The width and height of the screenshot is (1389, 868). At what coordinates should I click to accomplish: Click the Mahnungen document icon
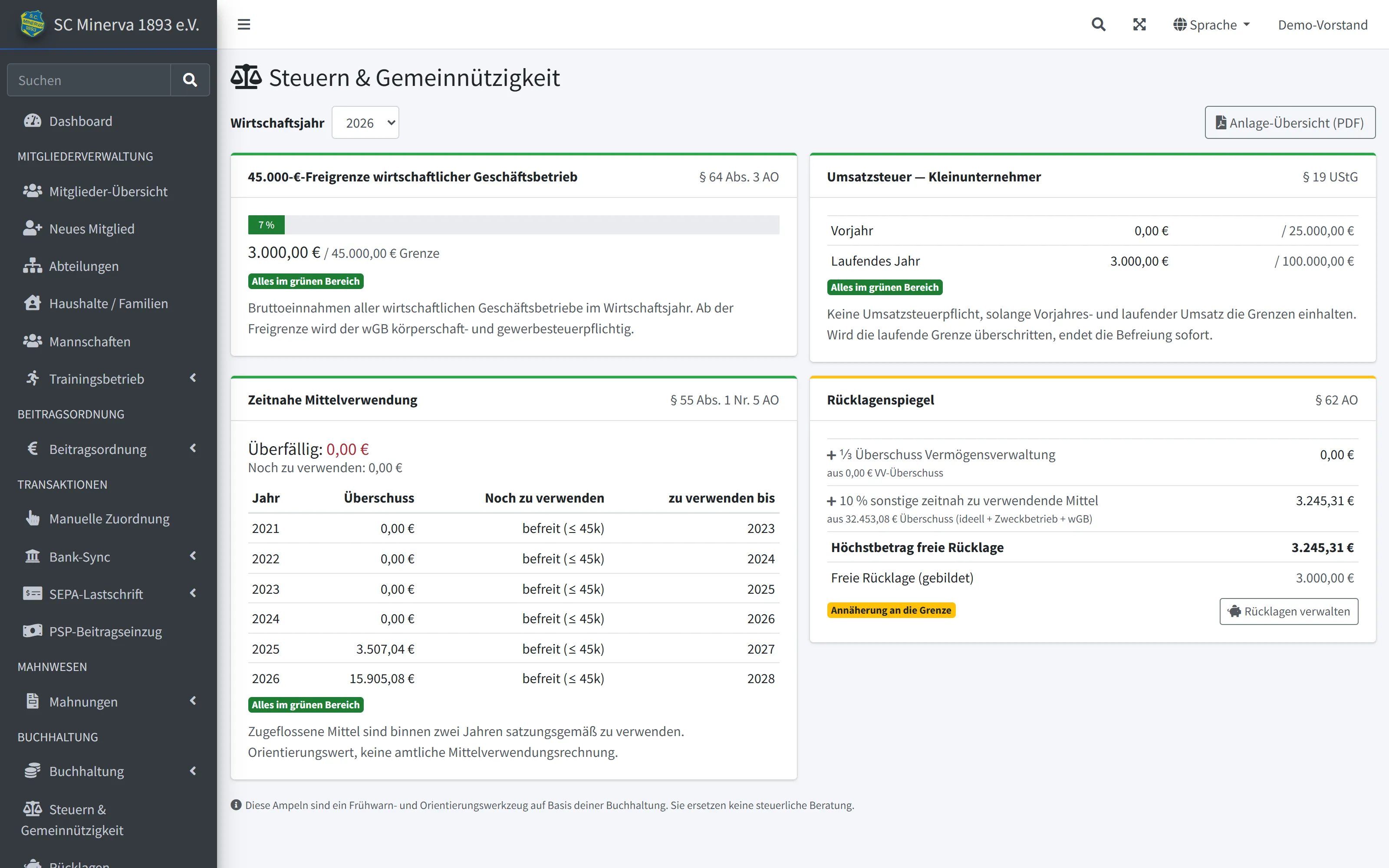point(33,701)
